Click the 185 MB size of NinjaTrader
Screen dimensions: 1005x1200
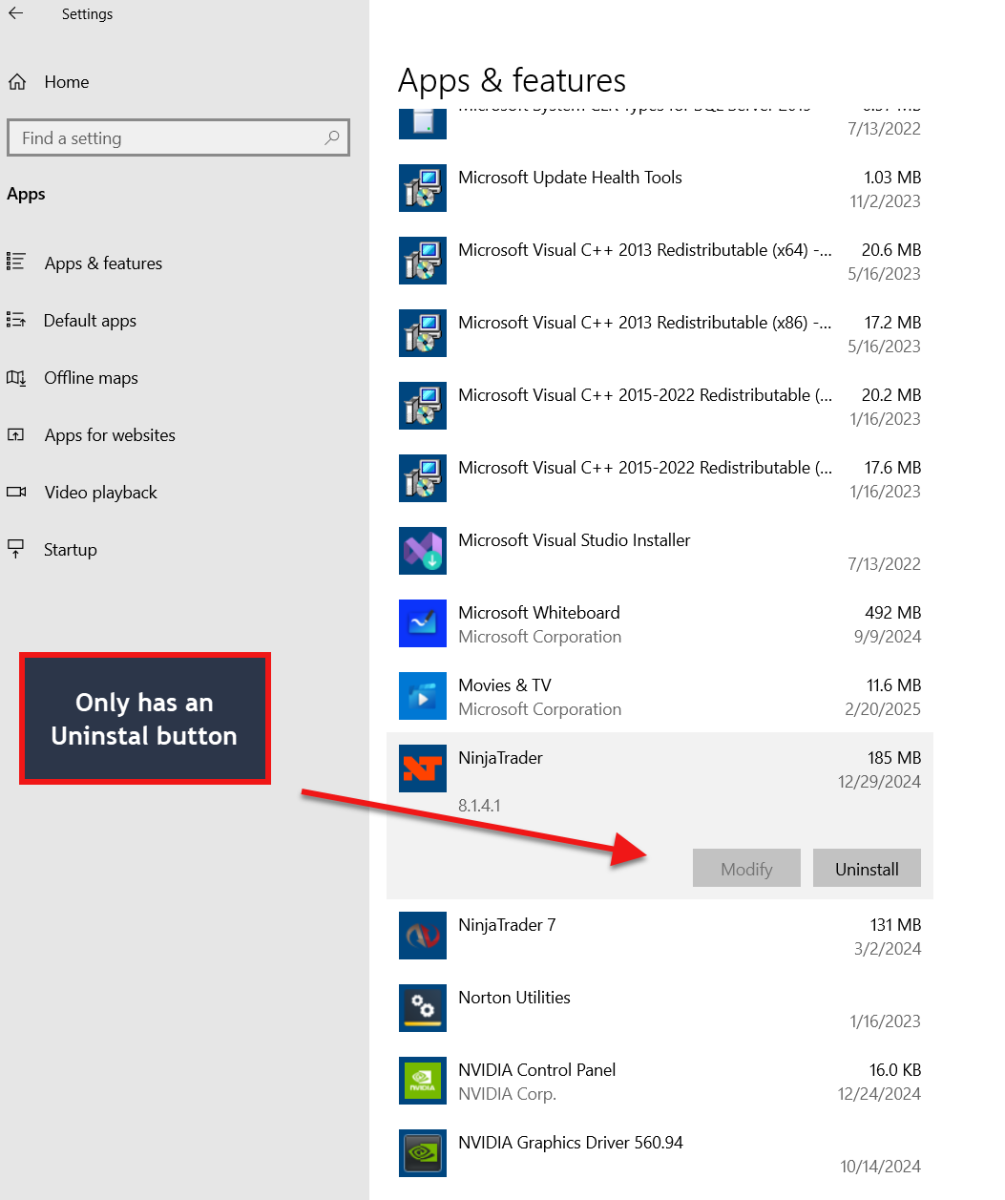tap(894, 758)
